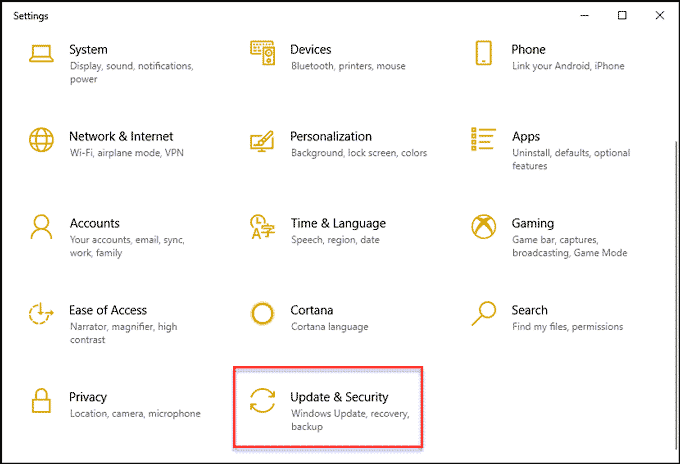The image size is (680, 464).
Task: Open the Privacy padlock icon
Action: [x=41, y=400]
